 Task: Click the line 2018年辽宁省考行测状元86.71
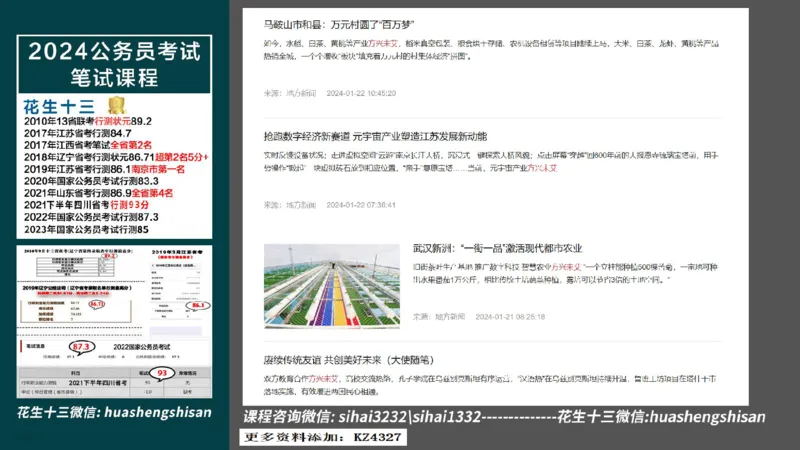[89, 157]
